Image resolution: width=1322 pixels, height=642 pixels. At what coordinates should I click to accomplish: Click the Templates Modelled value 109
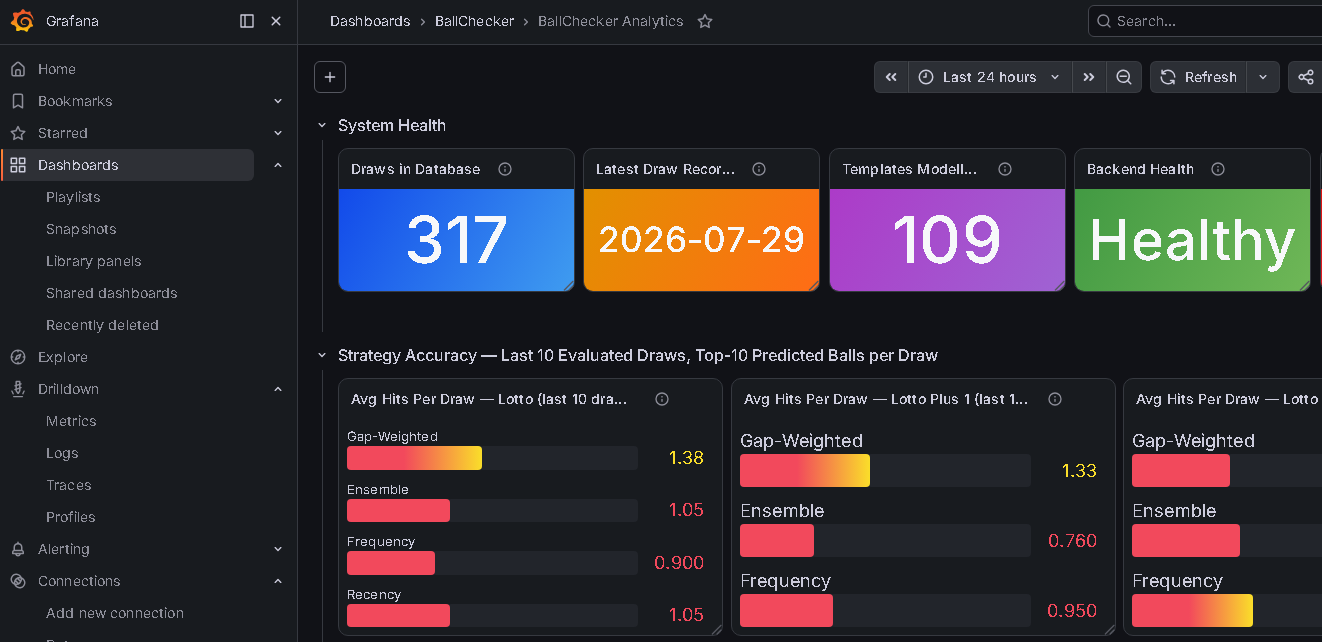point(947,240)
